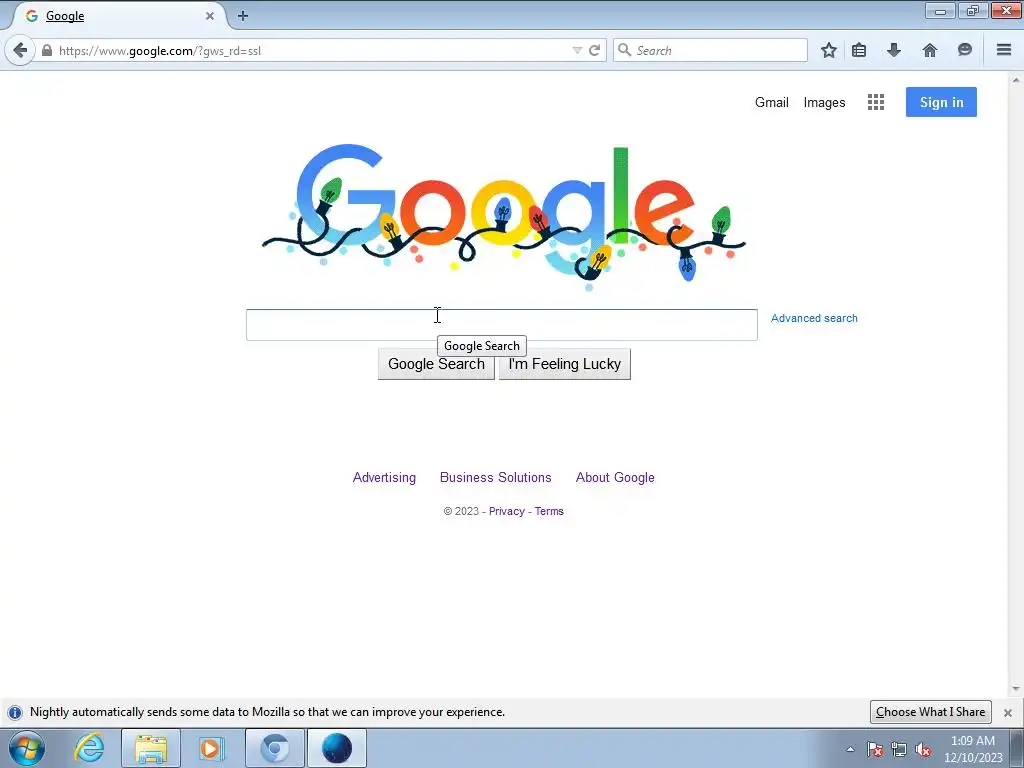Open the Privacy link
Screen dimensions: 1024x768
point(507,511)
